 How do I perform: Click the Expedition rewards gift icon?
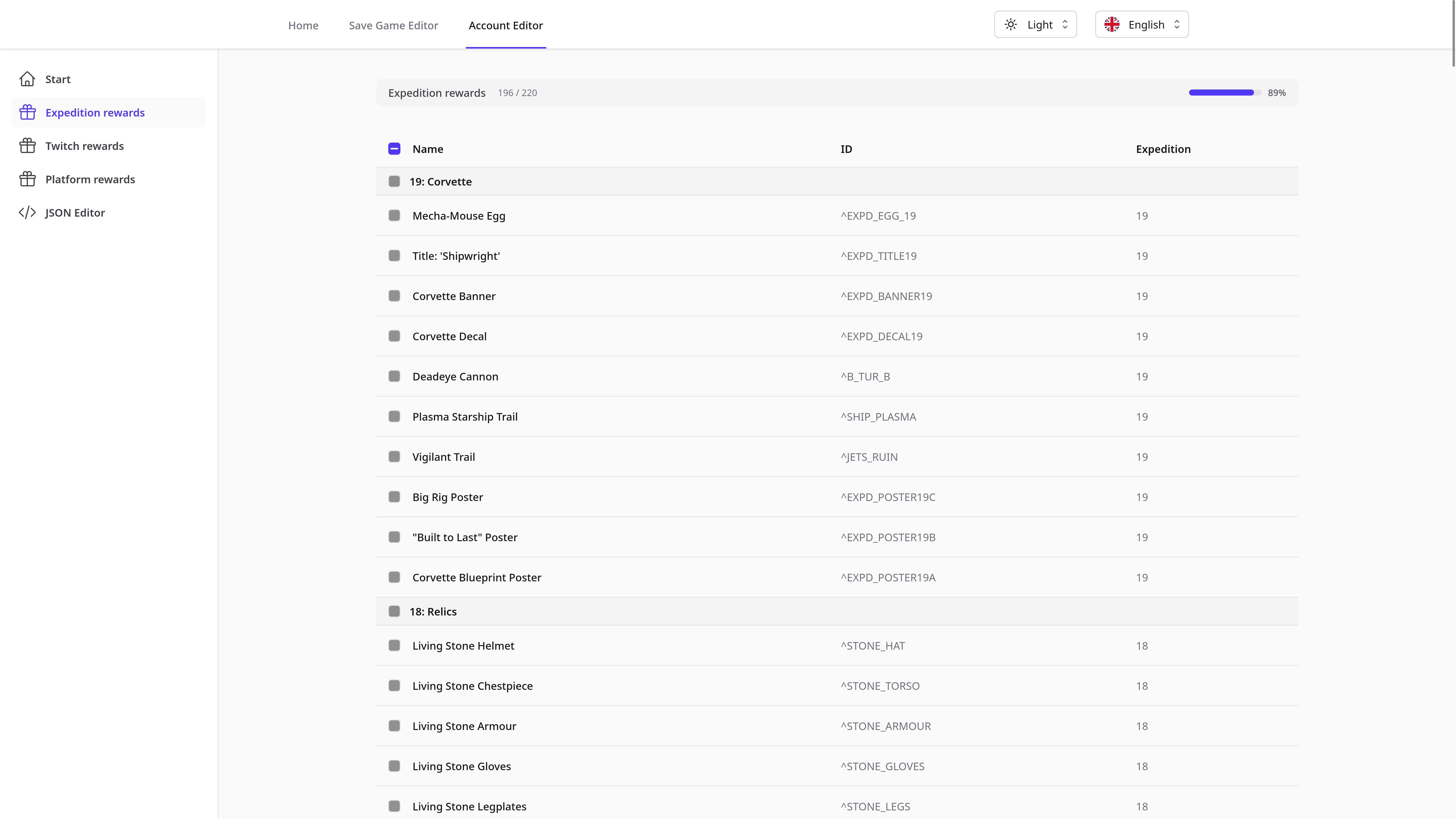point(27,112)
